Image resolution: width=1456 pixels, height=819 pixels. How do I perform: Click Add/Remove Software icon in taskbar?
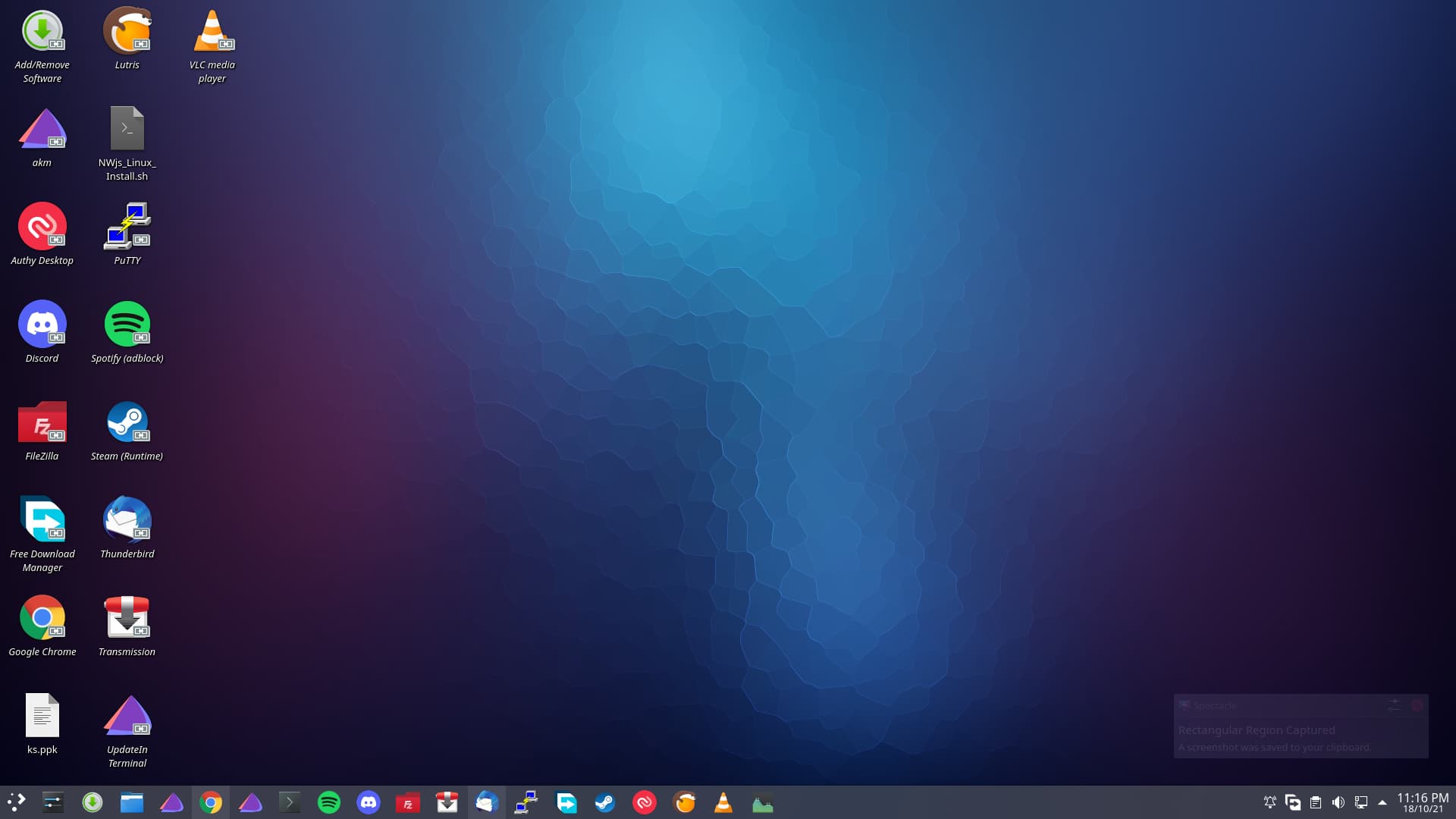click(x=93, y=802)
